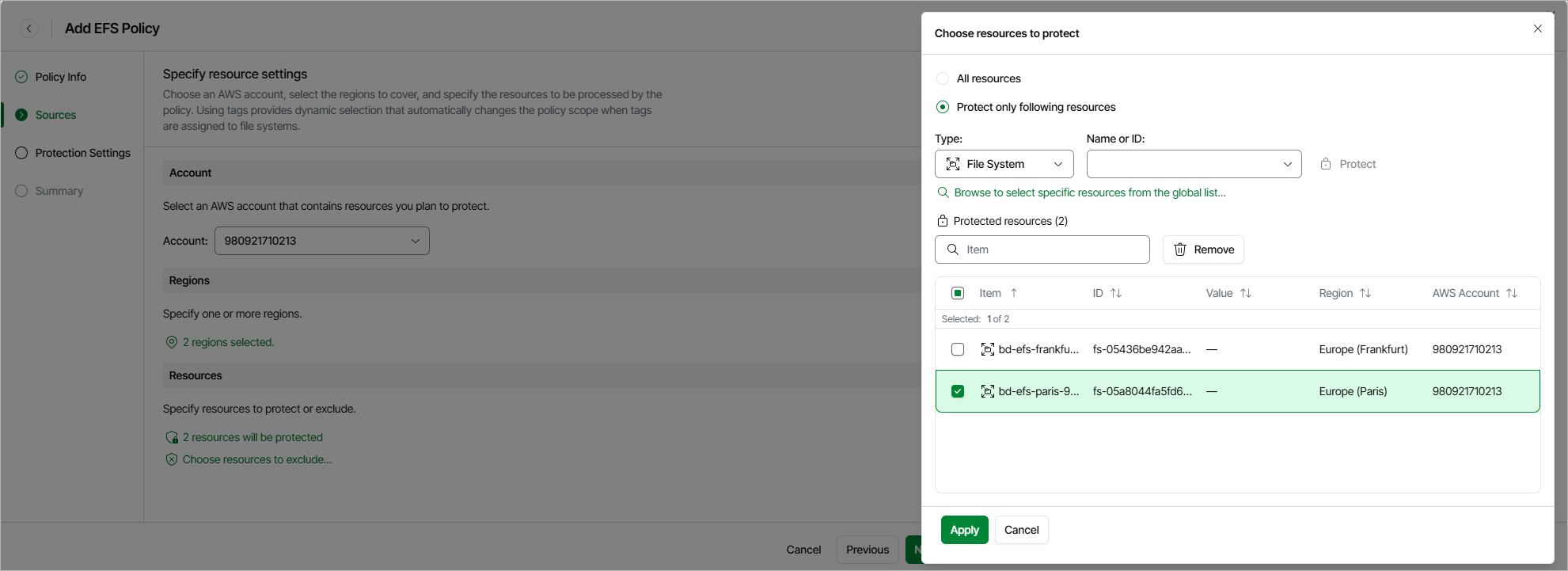Image resolution: width=1568 pixels, height=571 pixels.
Task: Click into the Item search field
Action: (1053, 249)
